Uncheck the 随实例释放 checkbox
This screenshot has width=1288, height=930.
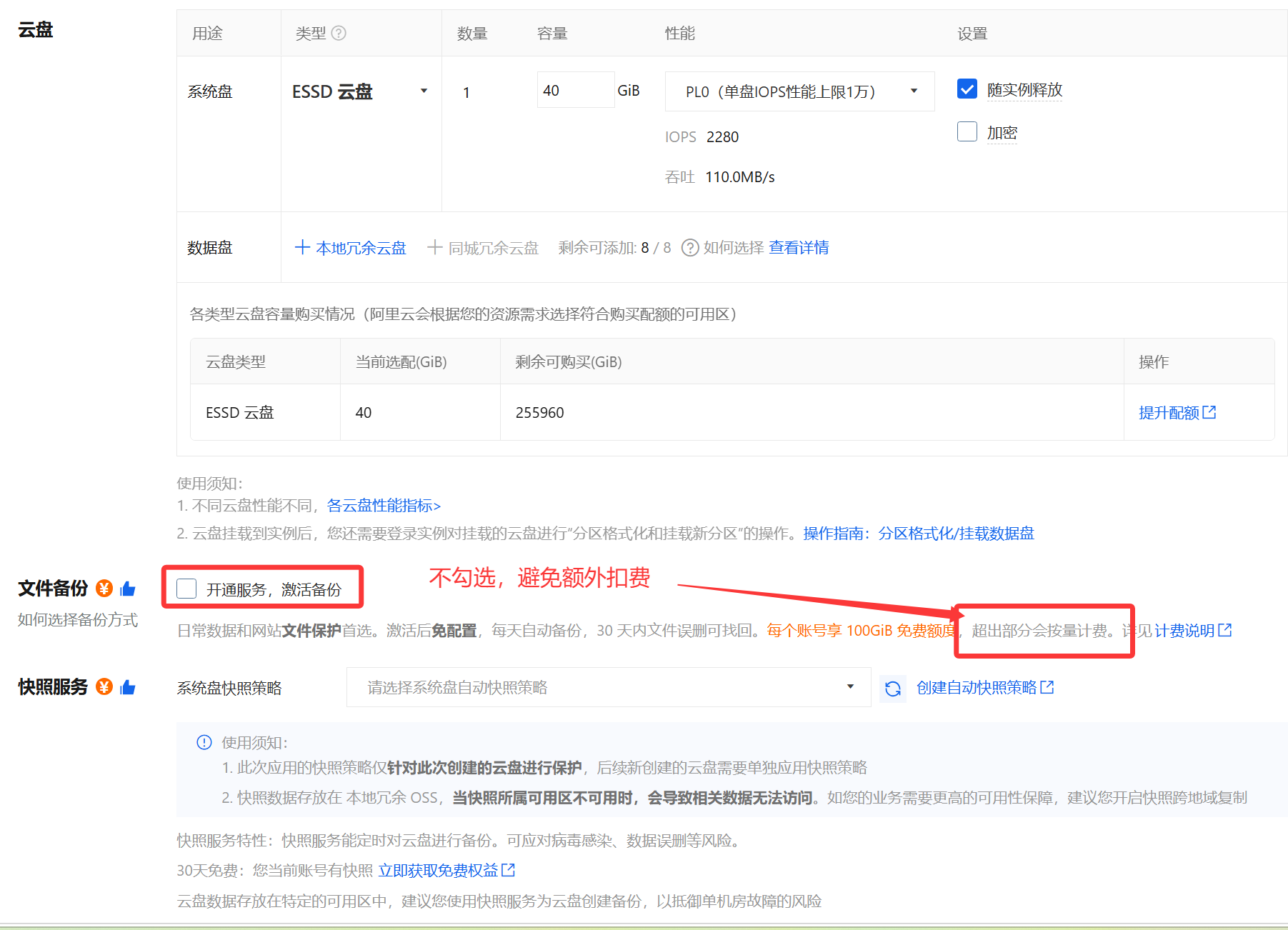pos(967,89)
